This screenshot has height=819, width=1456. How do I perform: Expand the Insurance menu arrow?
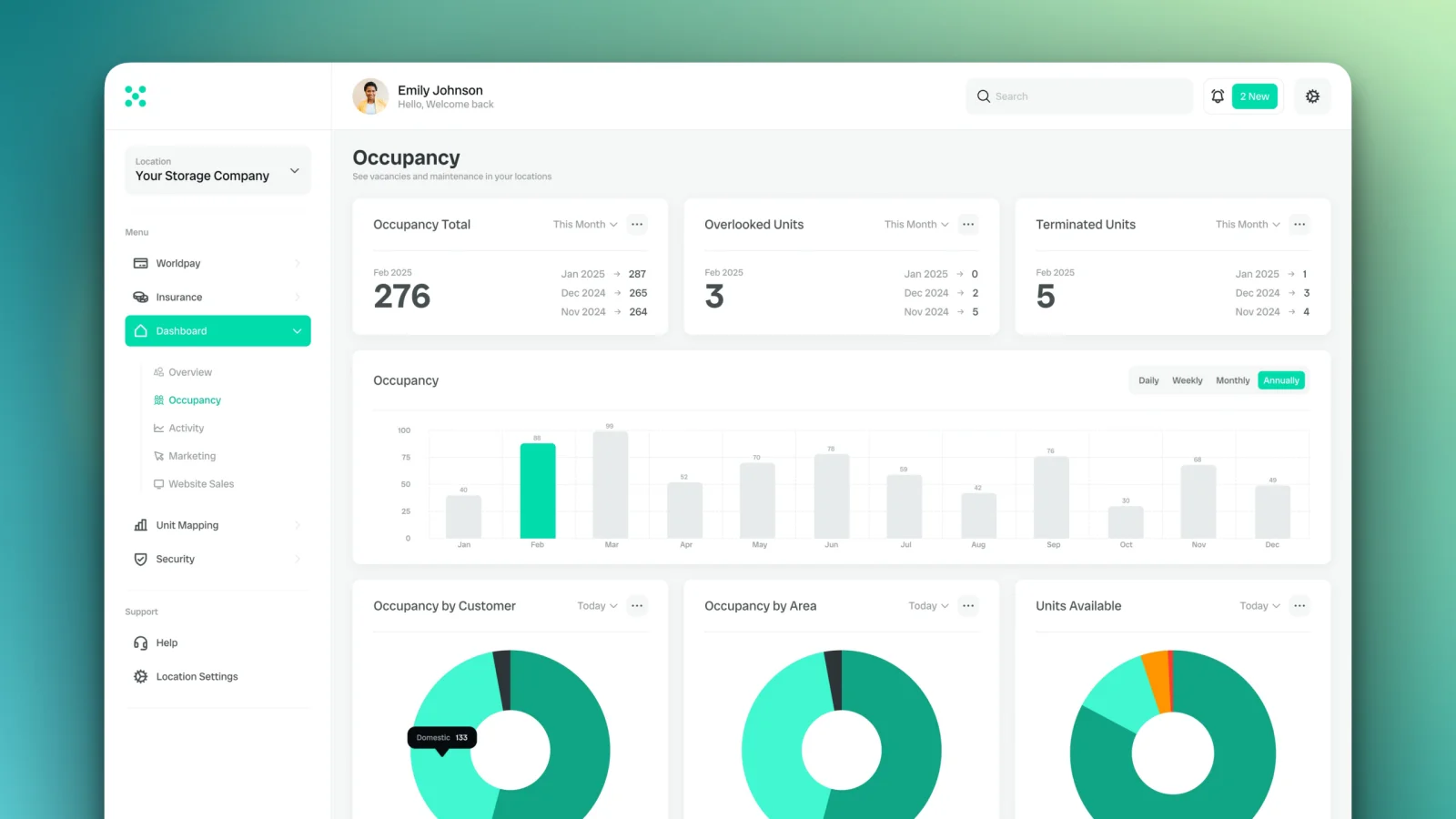[x=298, y=298]
